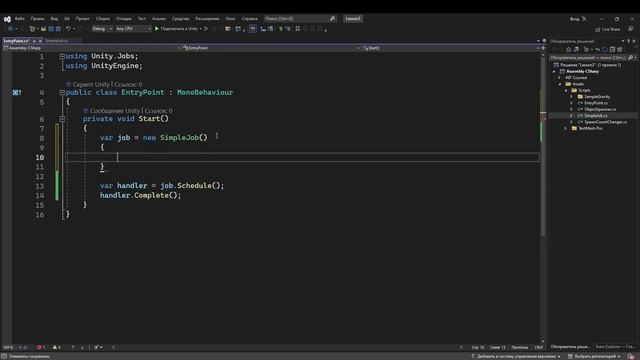640x360 pixels.
Task: Click the Save toolbar icon
Action: (51, 29)
